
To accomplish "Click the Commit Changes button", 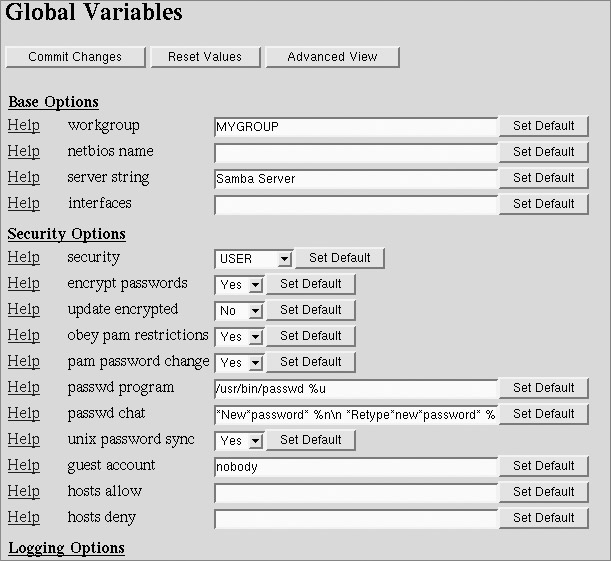I will (75, 57).
